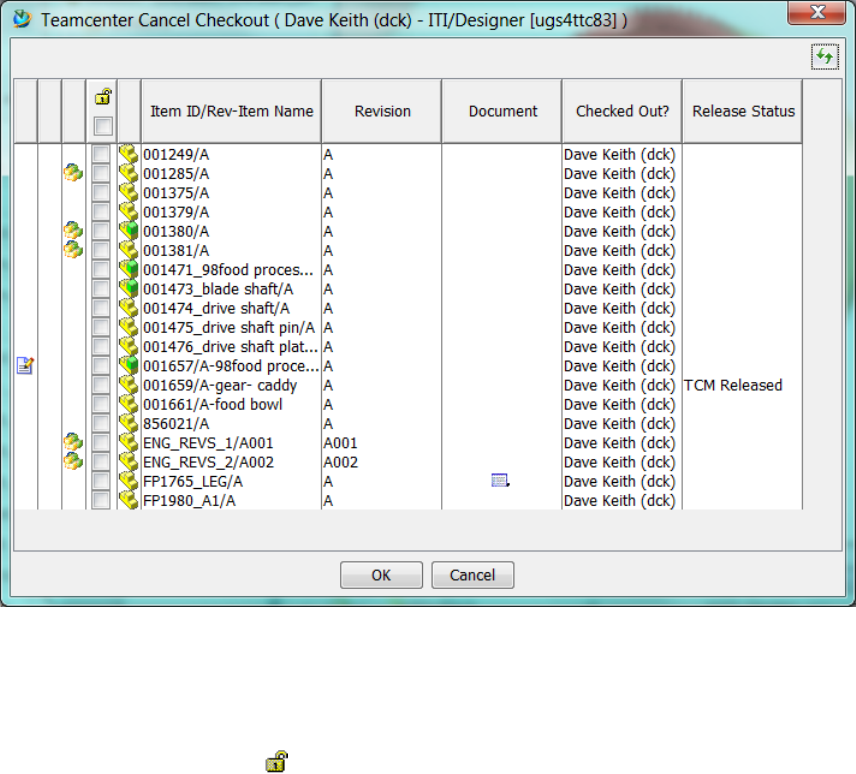Select the 856021/A item name

[x=176, y=424]
